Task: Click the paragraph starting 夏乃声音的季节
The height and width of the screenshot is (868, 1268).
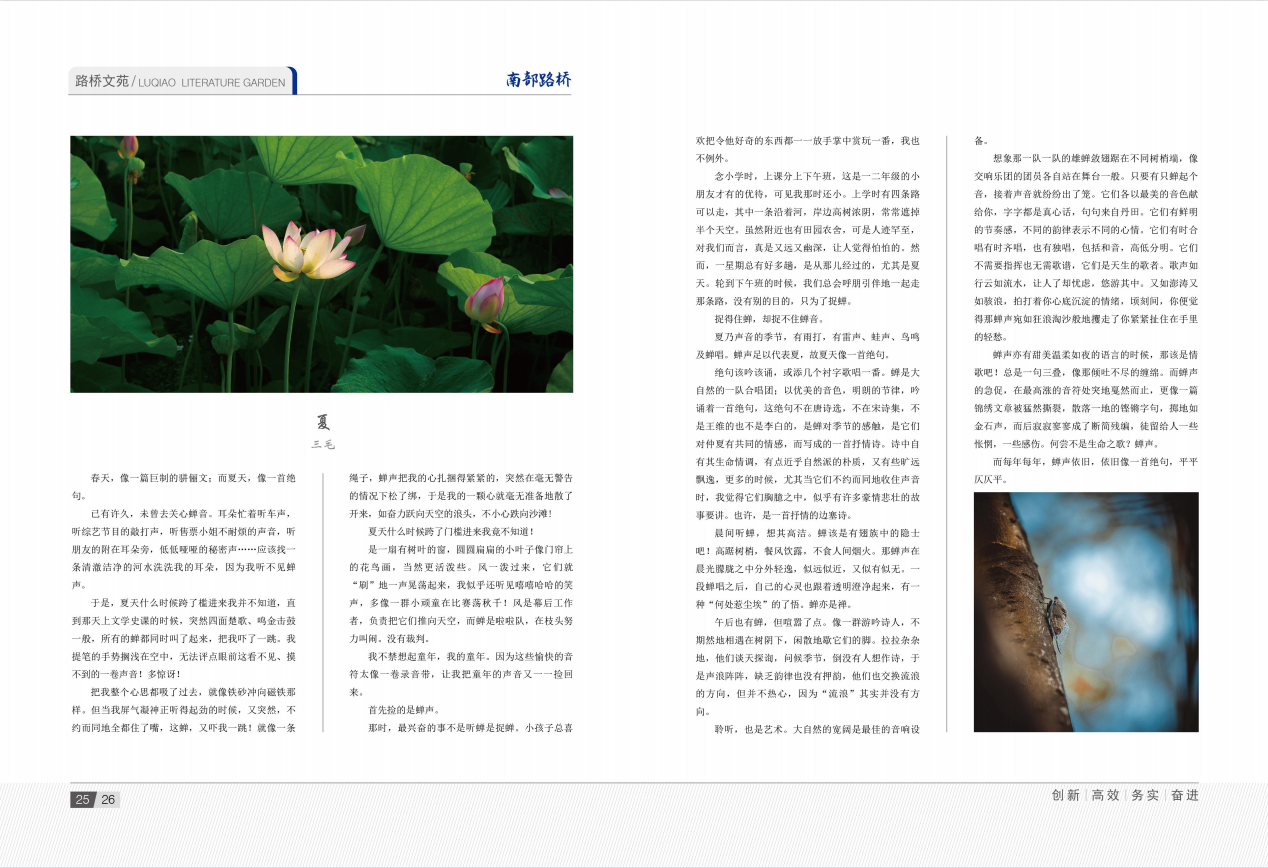Action: click(x=808, y=345)
